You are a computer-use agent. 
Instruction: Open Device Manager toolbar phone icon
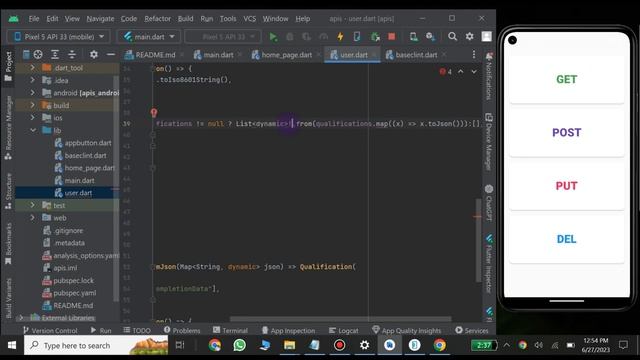413,37
